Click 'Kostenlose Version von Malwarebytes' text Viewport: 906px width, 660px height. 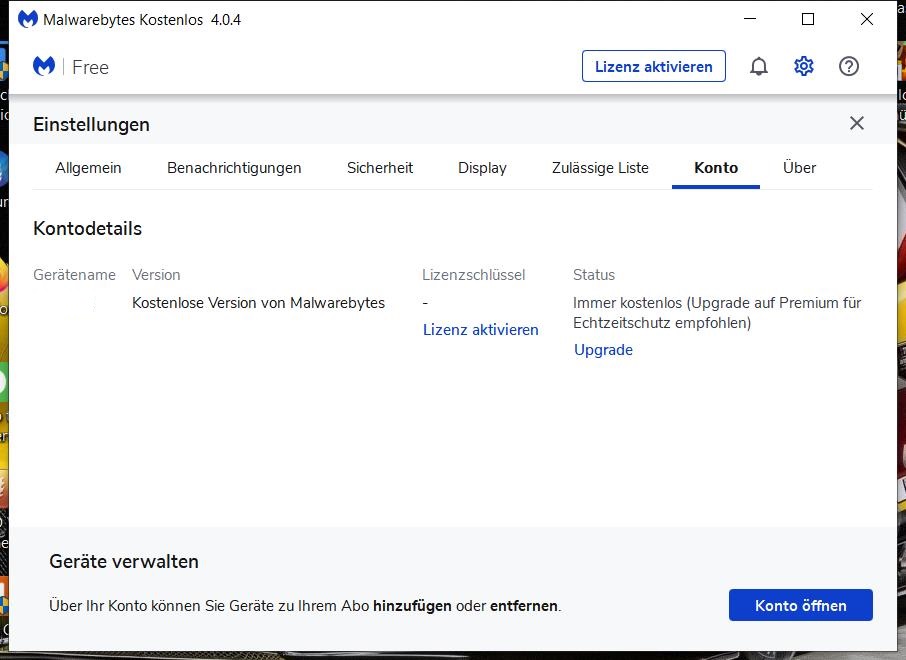tap(258, 303)
